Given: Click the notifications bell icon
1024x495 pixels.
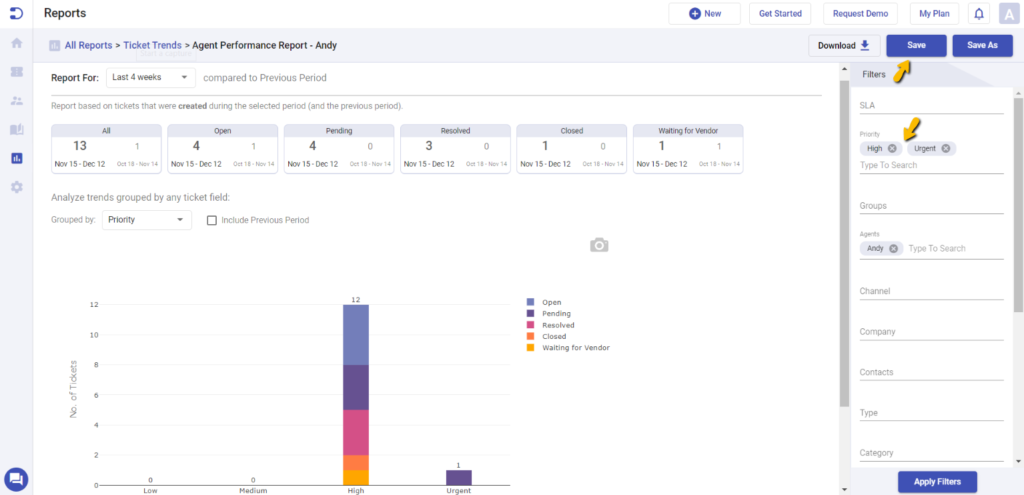Looking at the screenshot, I should [x=978, y=14].
